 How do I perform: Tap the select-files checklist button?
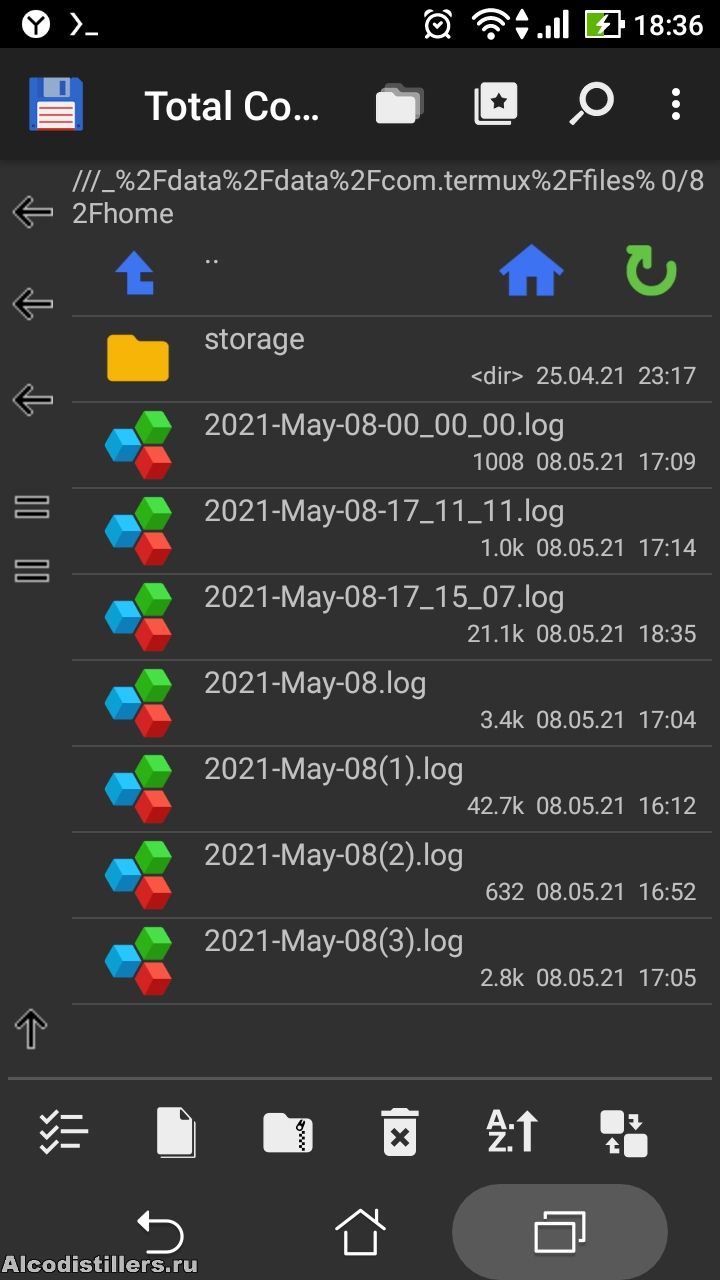click(64, 1133)
